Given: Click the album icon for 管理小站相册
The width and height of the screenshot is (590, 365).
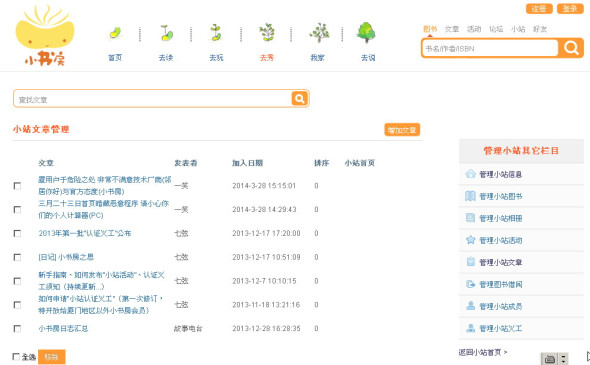Looking at the screenshot, I should (x=470, y=218).
